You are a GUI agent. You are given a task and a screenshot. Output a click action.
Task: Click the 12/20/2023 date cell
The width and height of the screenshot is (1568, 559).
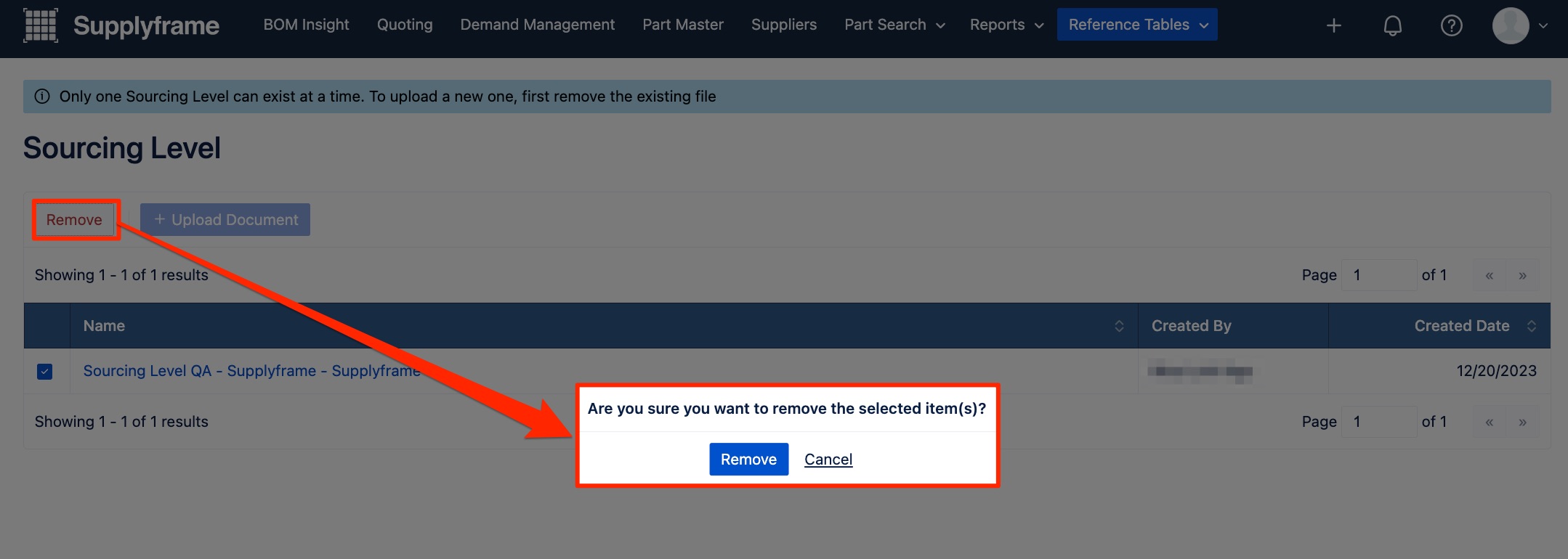(x=1496, y=371)
